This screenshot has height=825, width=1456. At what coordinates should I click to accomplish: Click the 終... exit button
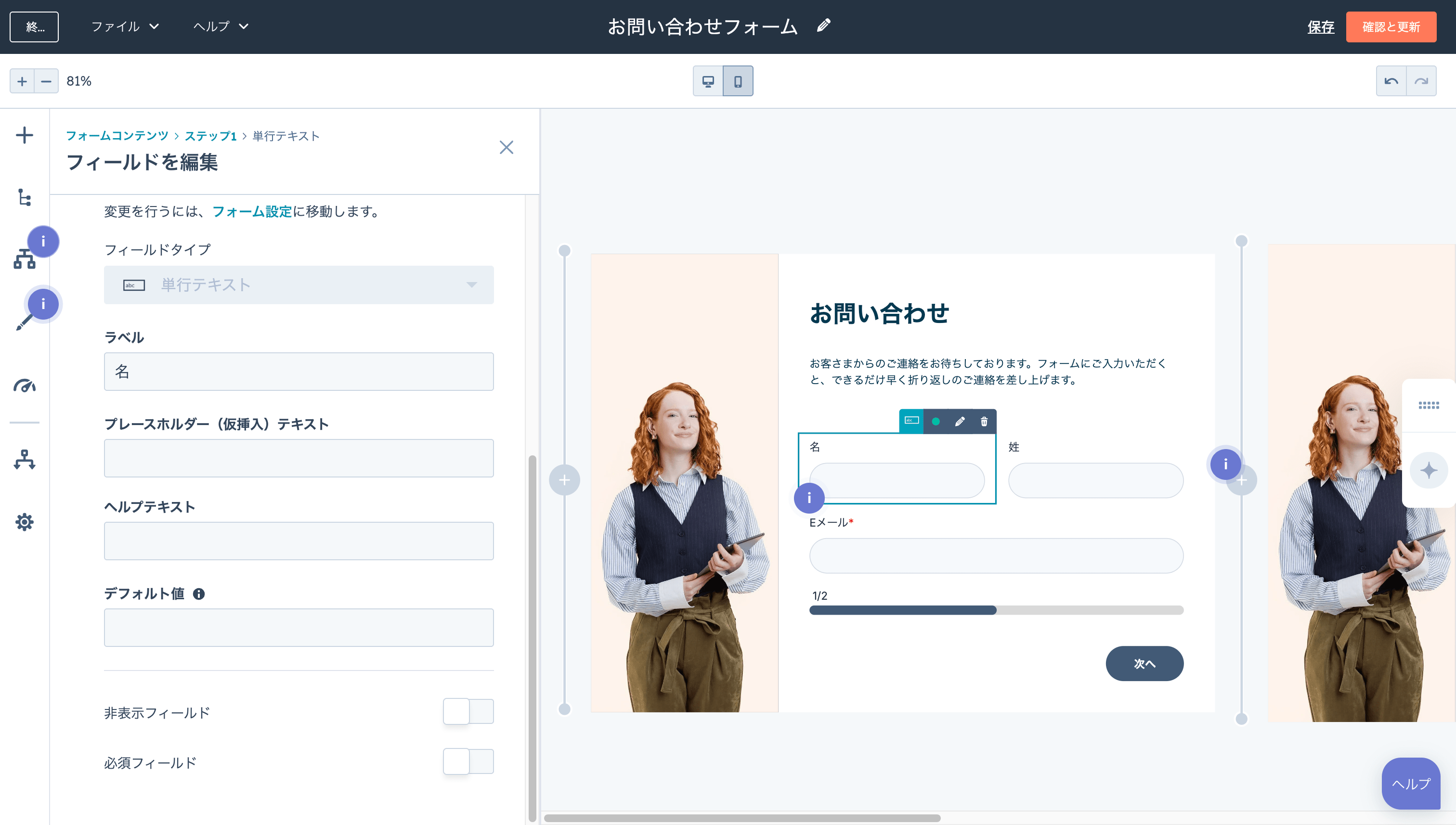[34, 26]
